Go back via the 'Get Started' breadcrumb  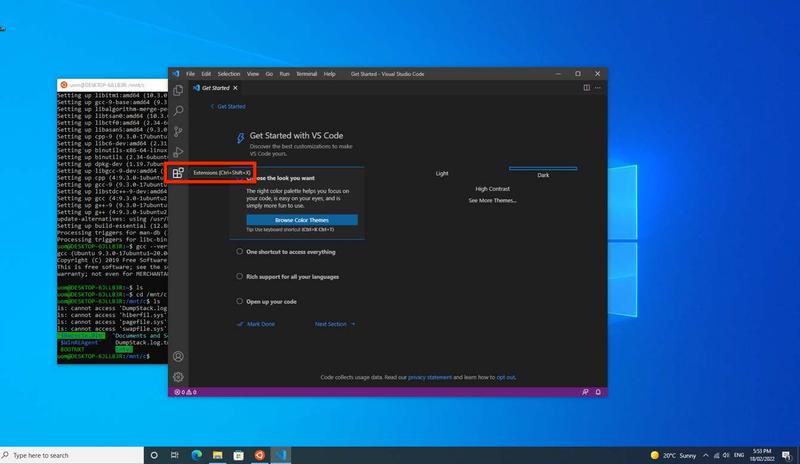[229, 106]
